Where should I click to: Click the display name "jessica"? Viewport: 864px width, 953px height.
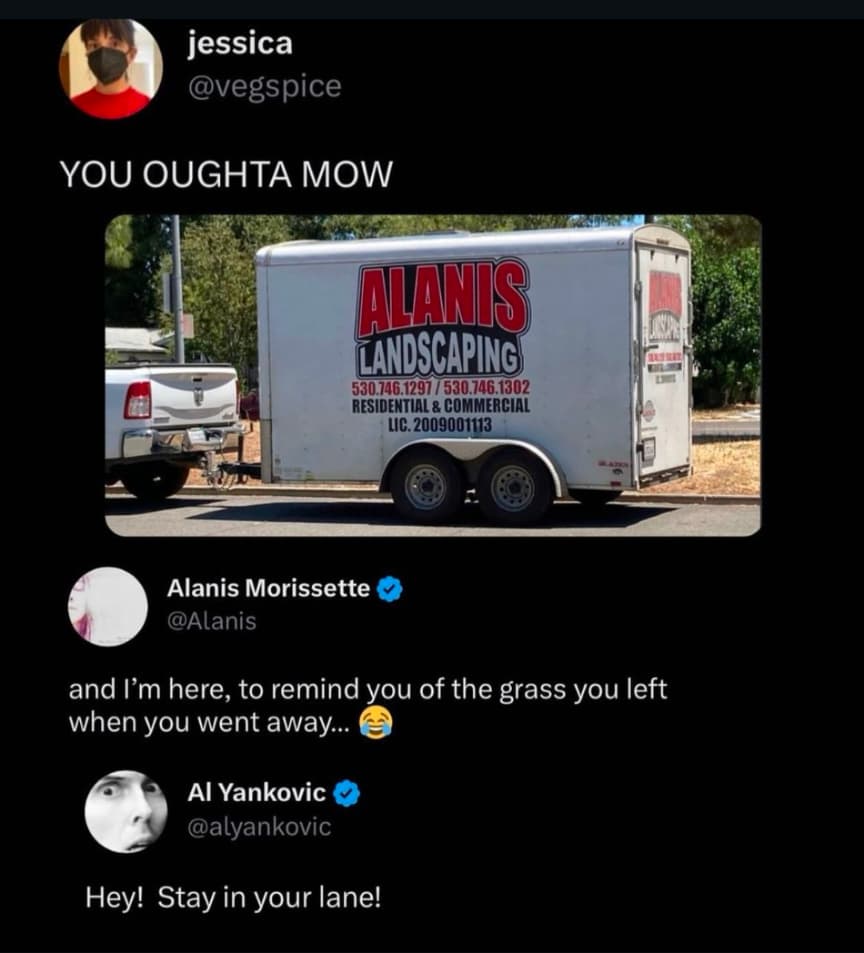(x=240, y=44)
